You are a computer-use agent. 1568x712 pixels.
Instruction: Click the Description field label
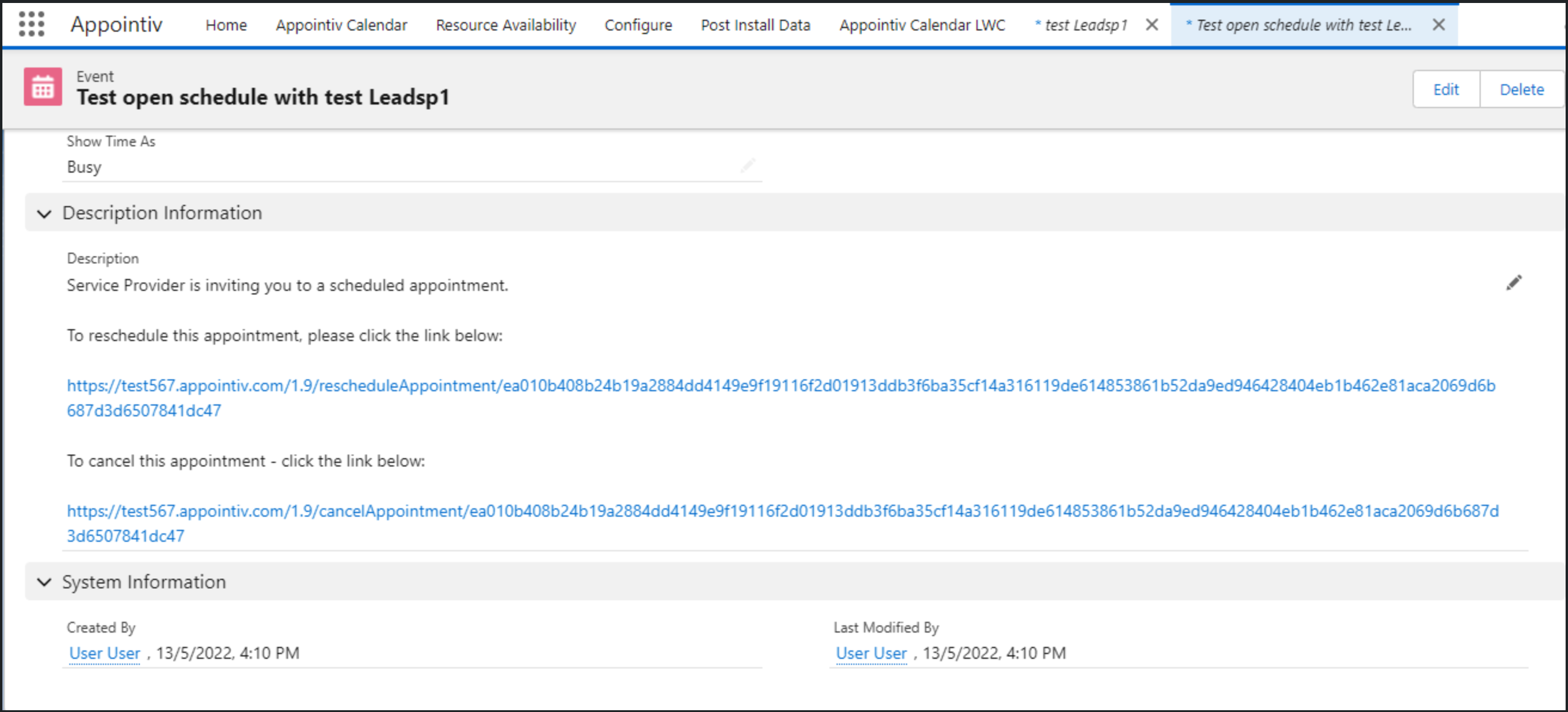click(x=103, y=259)
